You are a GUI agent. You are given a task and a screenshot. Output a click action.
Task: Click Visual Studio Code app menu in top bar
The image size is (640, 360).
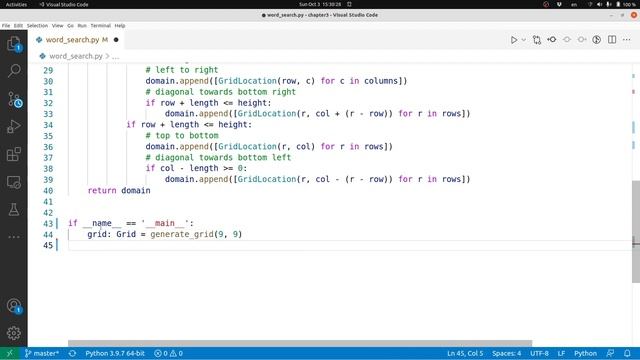64,4
